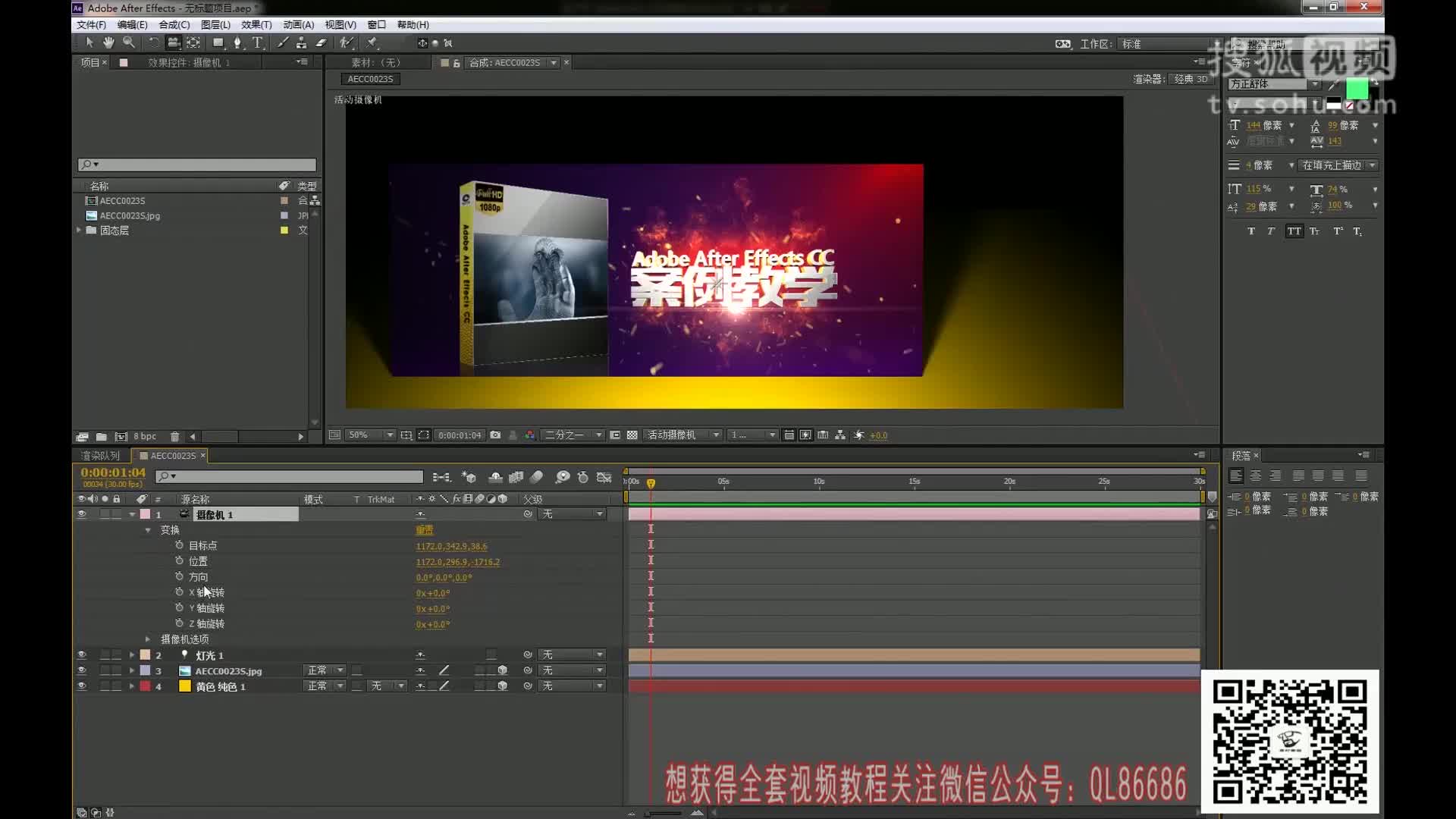This screenshot has width=1456, height=819.
Task: Take a snapshot with camera icon
Action: pos(495,435)
